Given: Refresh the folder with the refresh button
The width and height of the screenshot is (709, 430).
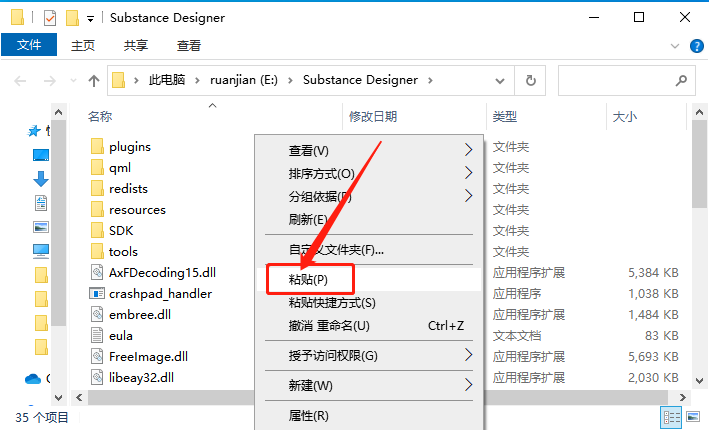Looking at the screenshot, I should click(530, 80).
